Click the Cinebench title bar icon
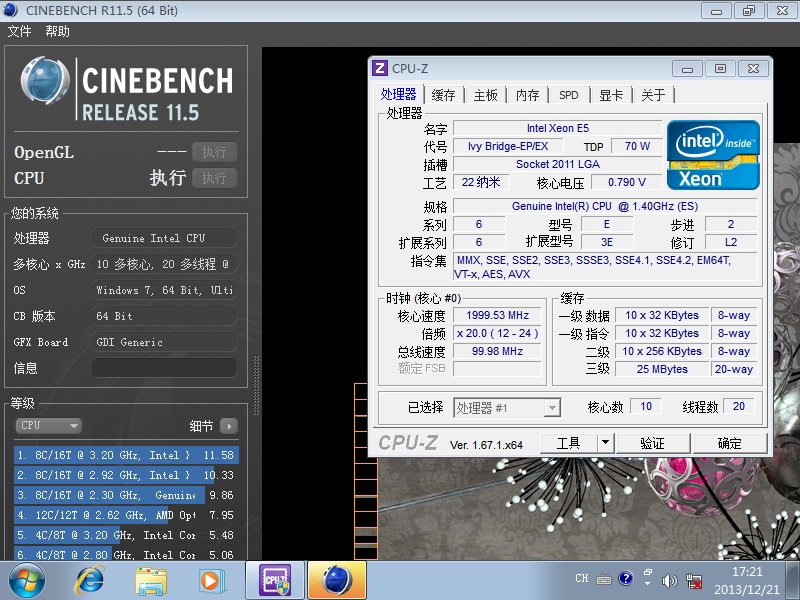 click(10, 10)
